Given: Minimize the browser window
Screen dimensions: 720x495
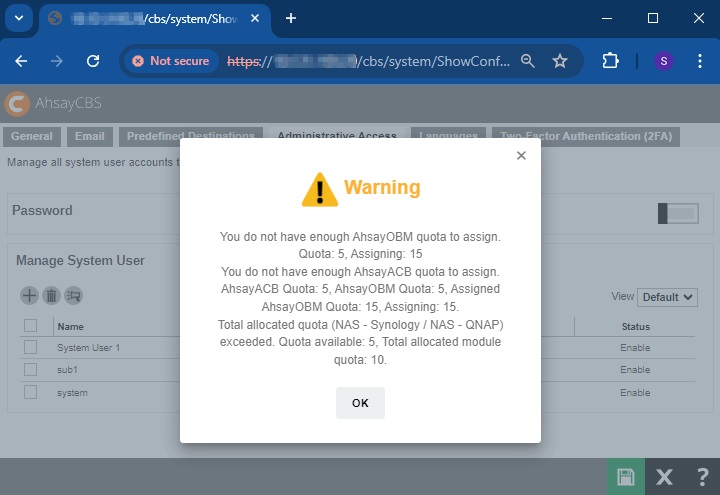Looking at the screenshot, I should (x=607, y=18).
